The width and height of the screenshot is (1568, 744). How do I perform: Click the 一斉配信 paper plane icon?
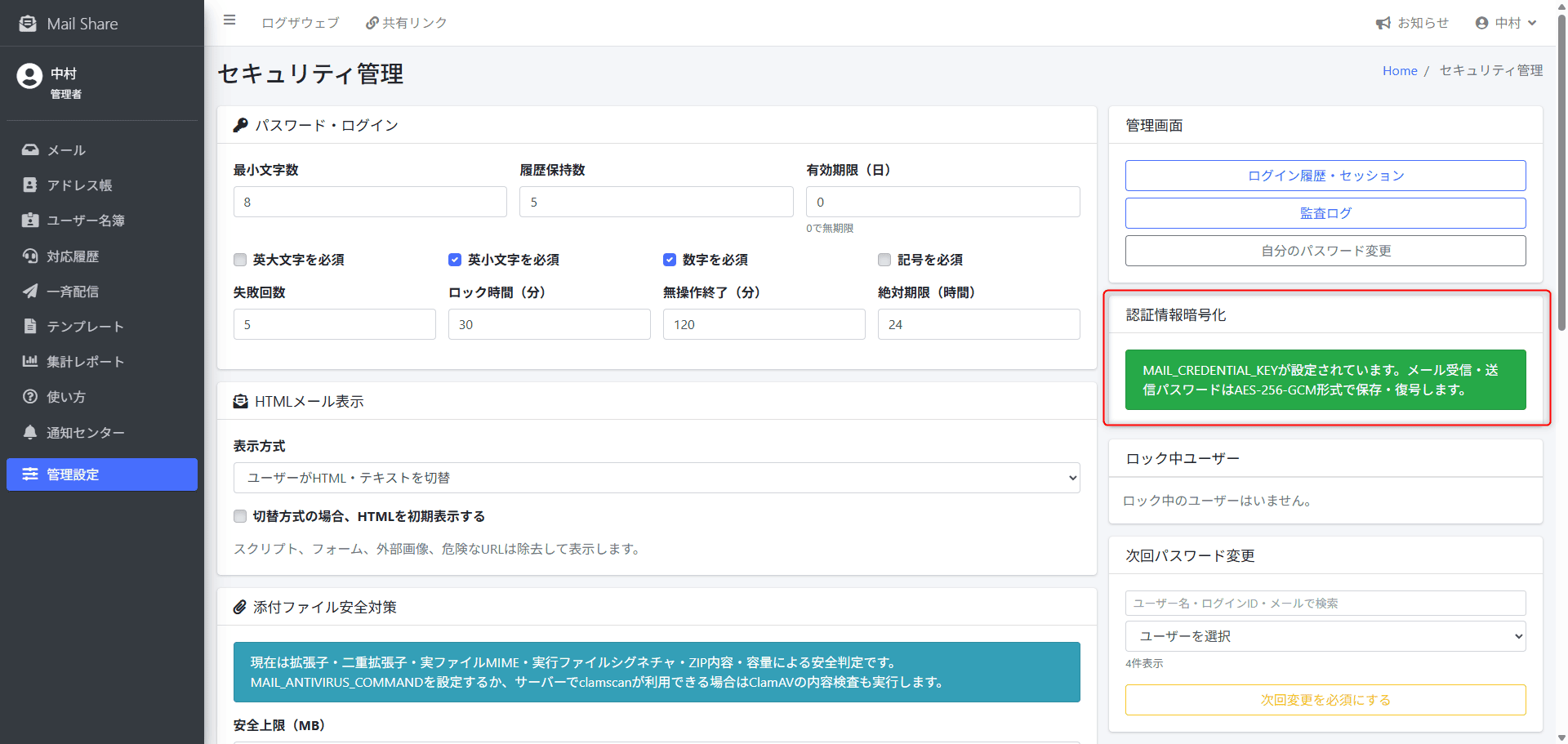(30, 291)
